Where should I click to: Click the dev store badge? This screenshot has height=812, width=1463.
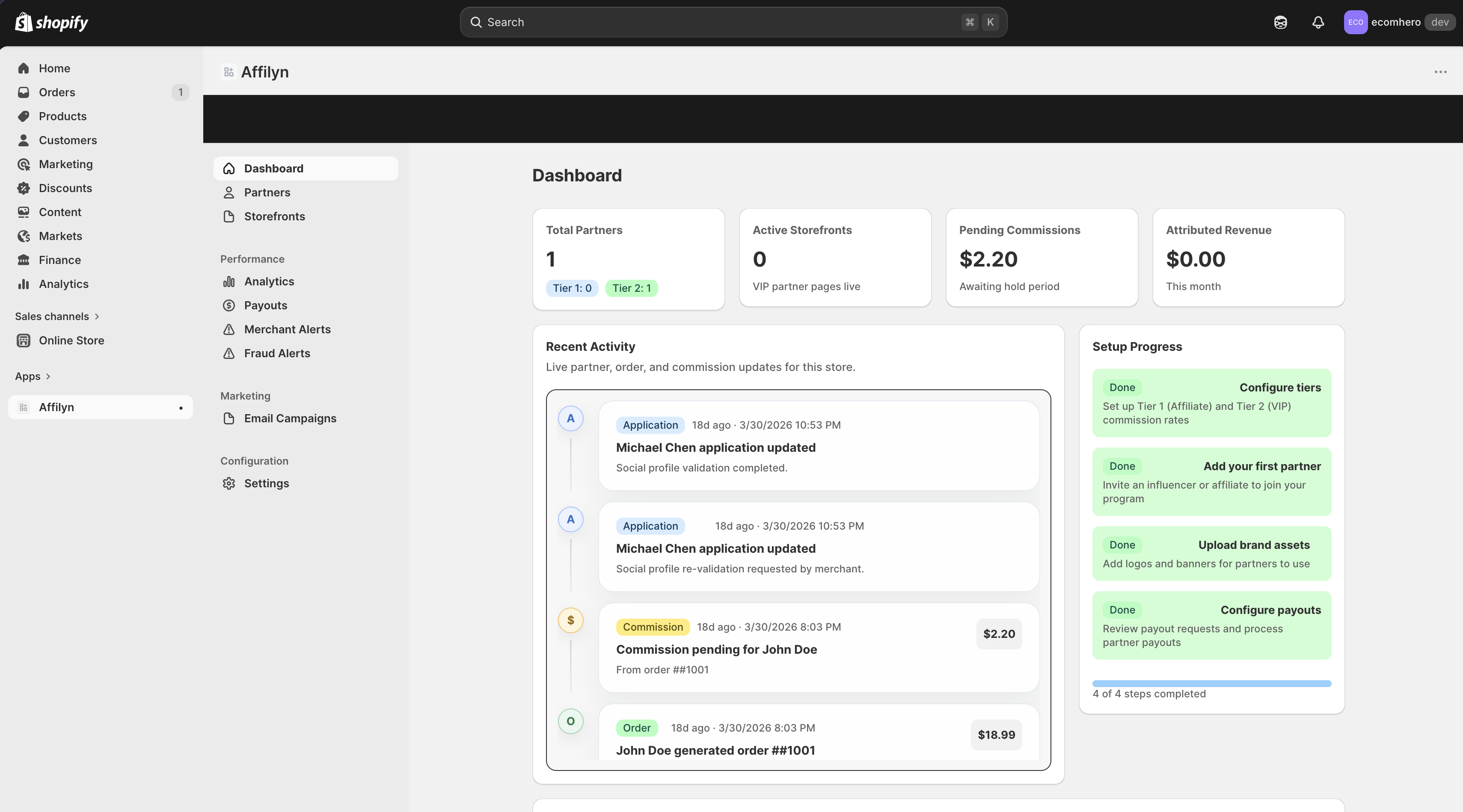pos(1440,22)
